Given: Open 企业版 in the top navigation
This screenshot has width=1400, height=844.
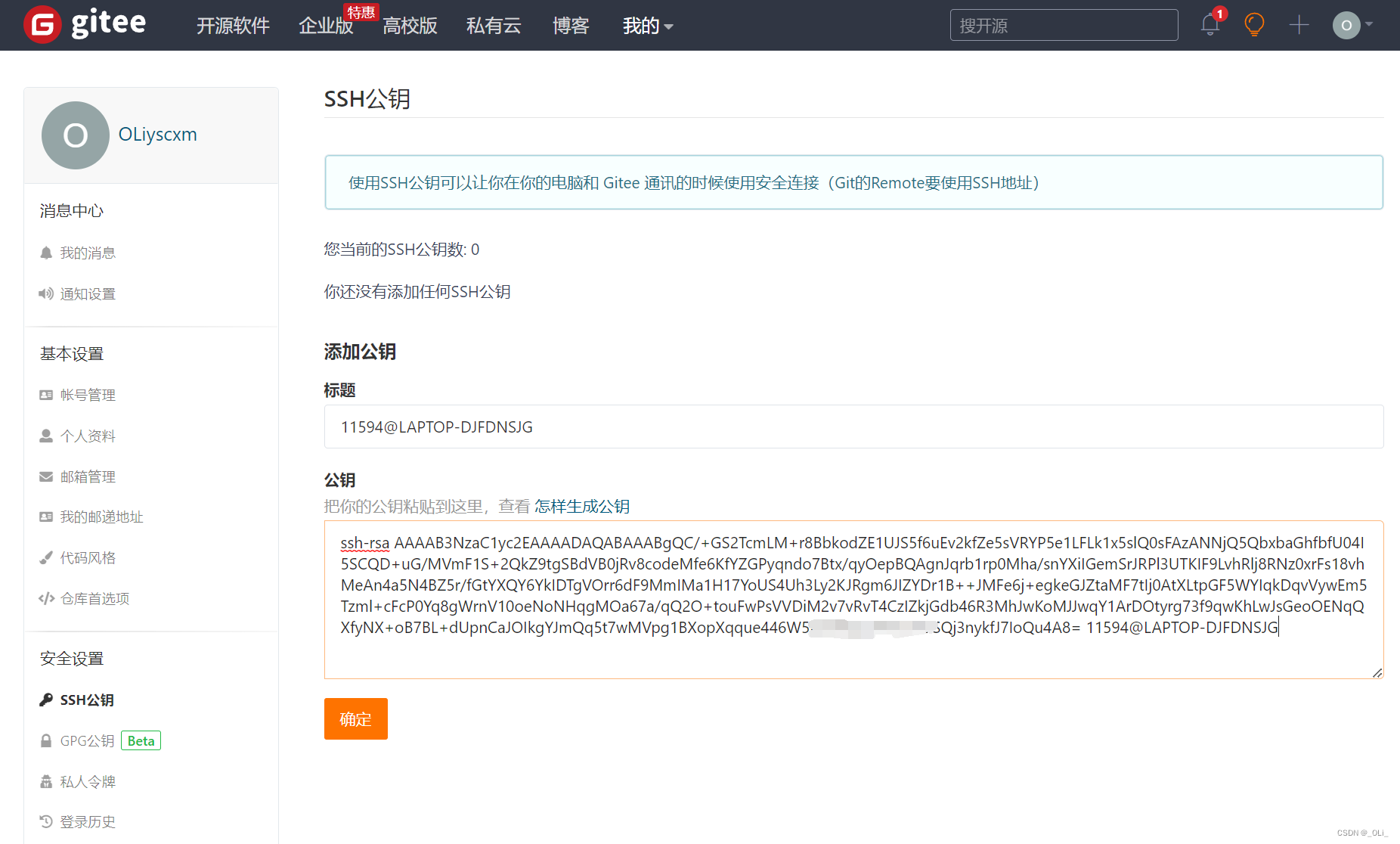Looking at the screenshot, I should (x=326, y=26).
